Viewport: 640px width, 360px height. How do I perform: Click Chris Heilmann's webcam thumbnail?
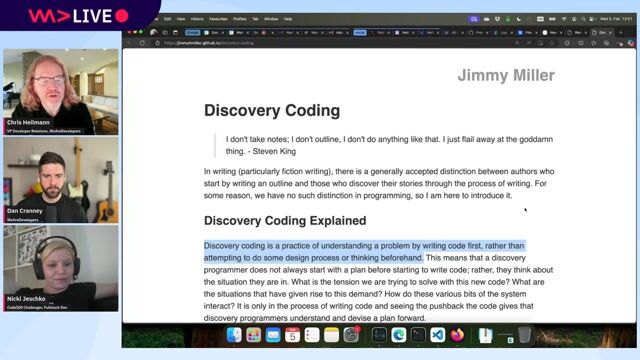coord(61,92)
